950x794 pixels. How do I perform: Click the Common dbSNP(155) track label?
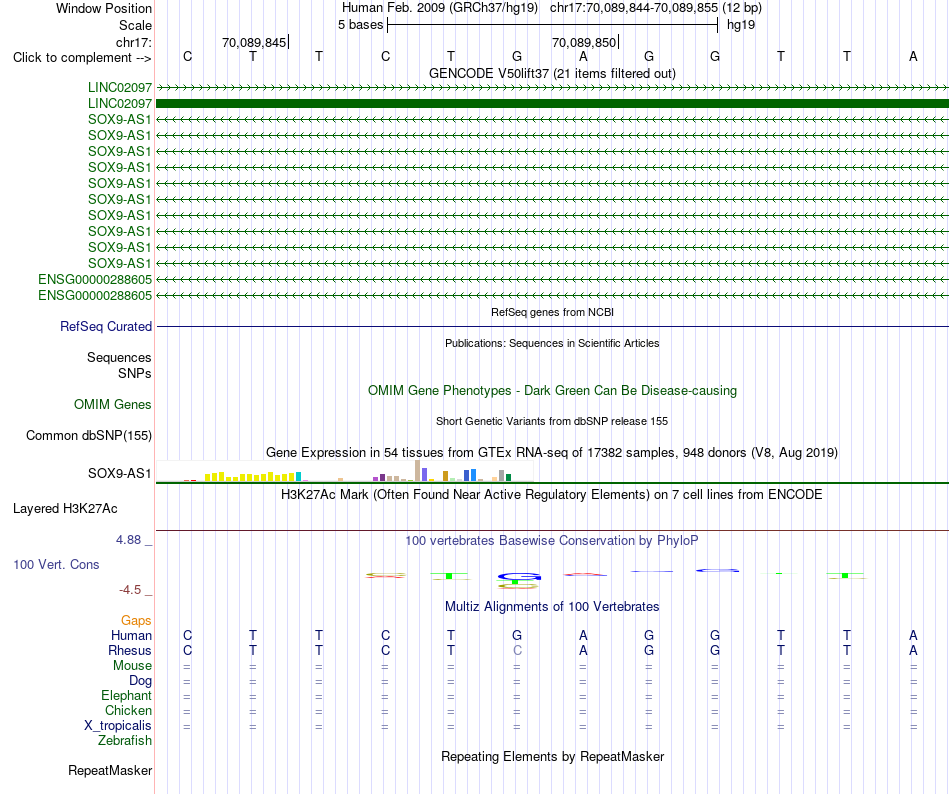(x=89, y=435)
